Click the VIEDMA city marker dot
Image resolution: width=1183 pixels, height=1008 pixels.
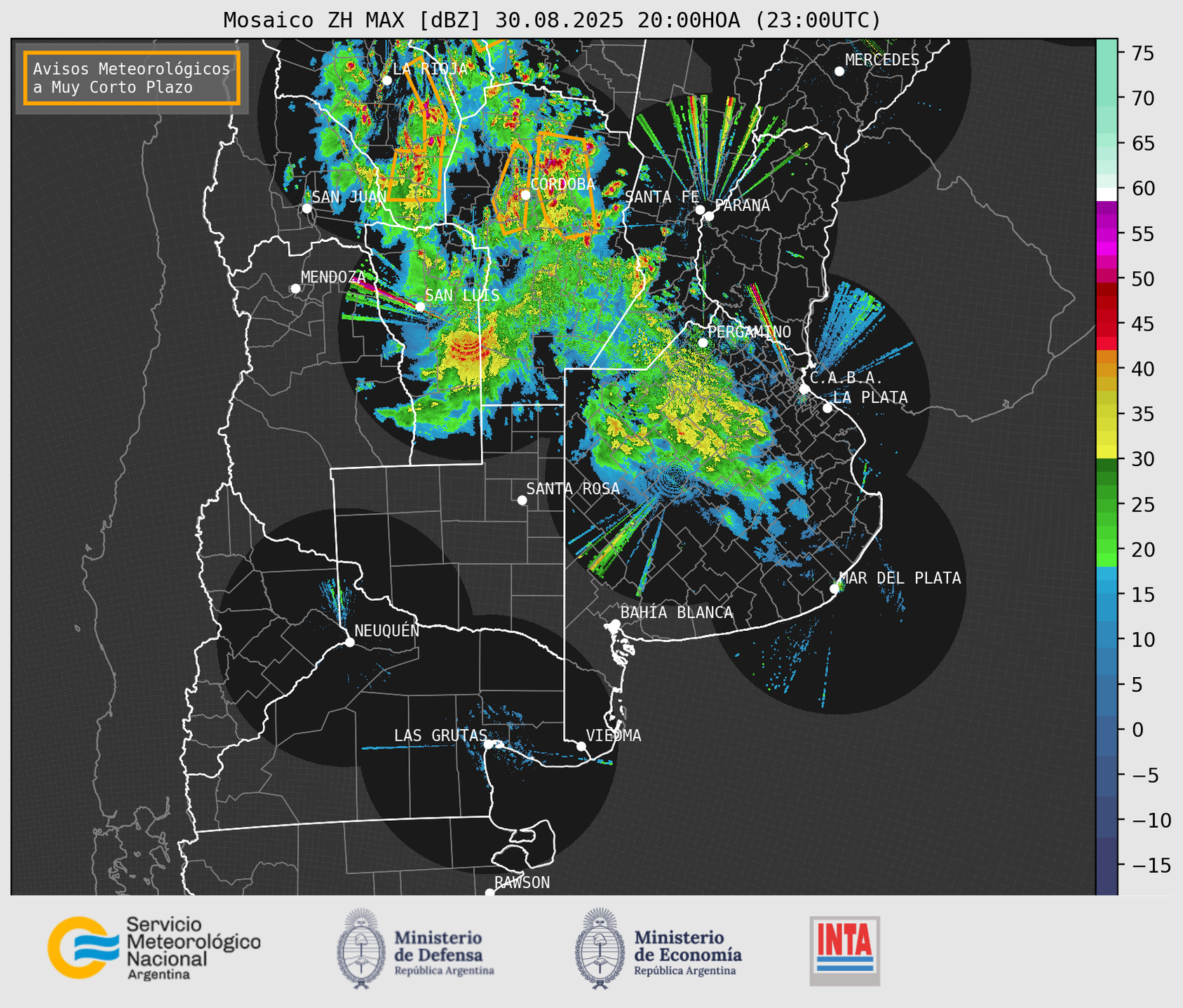point(581,746)
